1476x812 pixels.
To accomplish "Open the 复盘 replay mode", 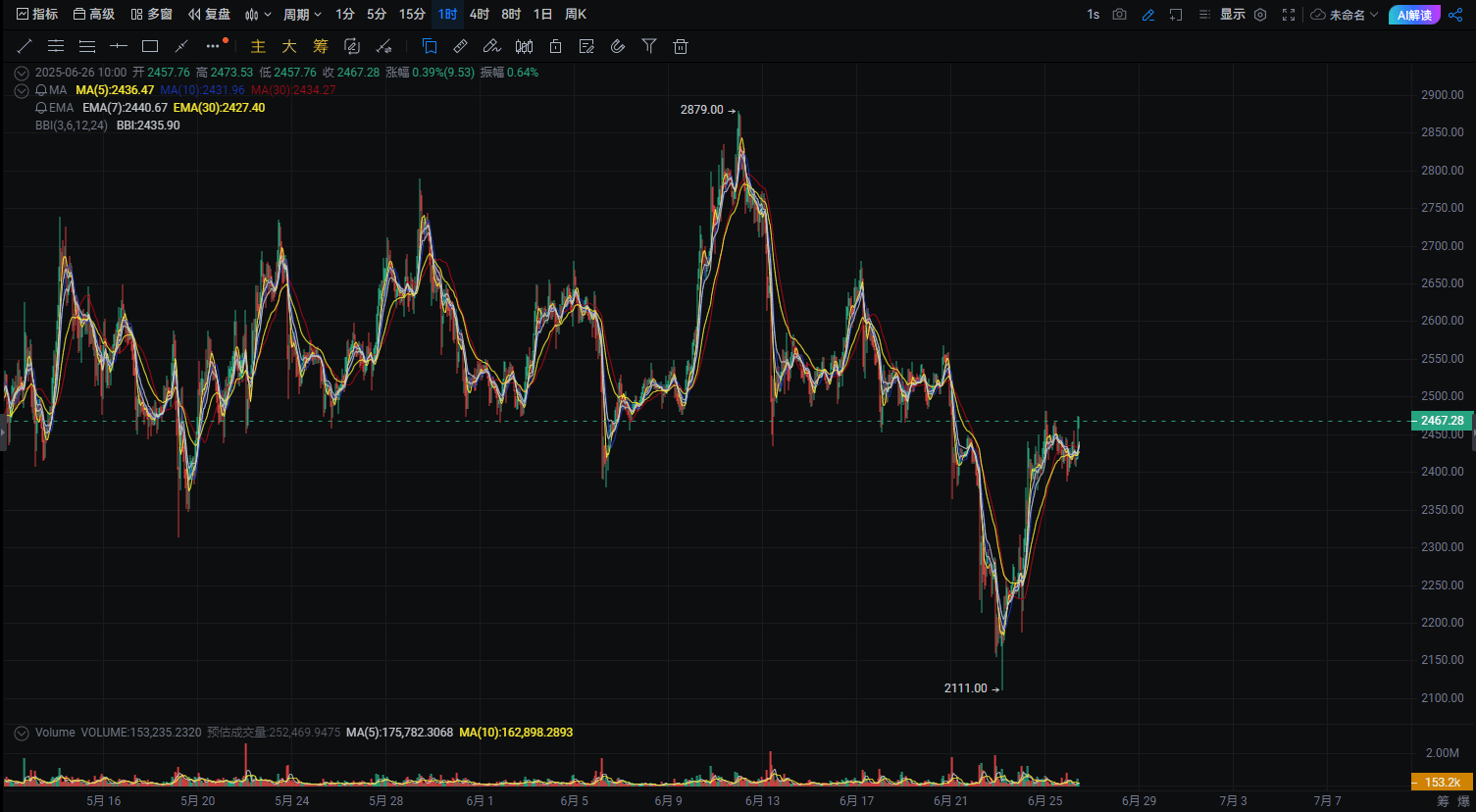I will tap(209, 15).
